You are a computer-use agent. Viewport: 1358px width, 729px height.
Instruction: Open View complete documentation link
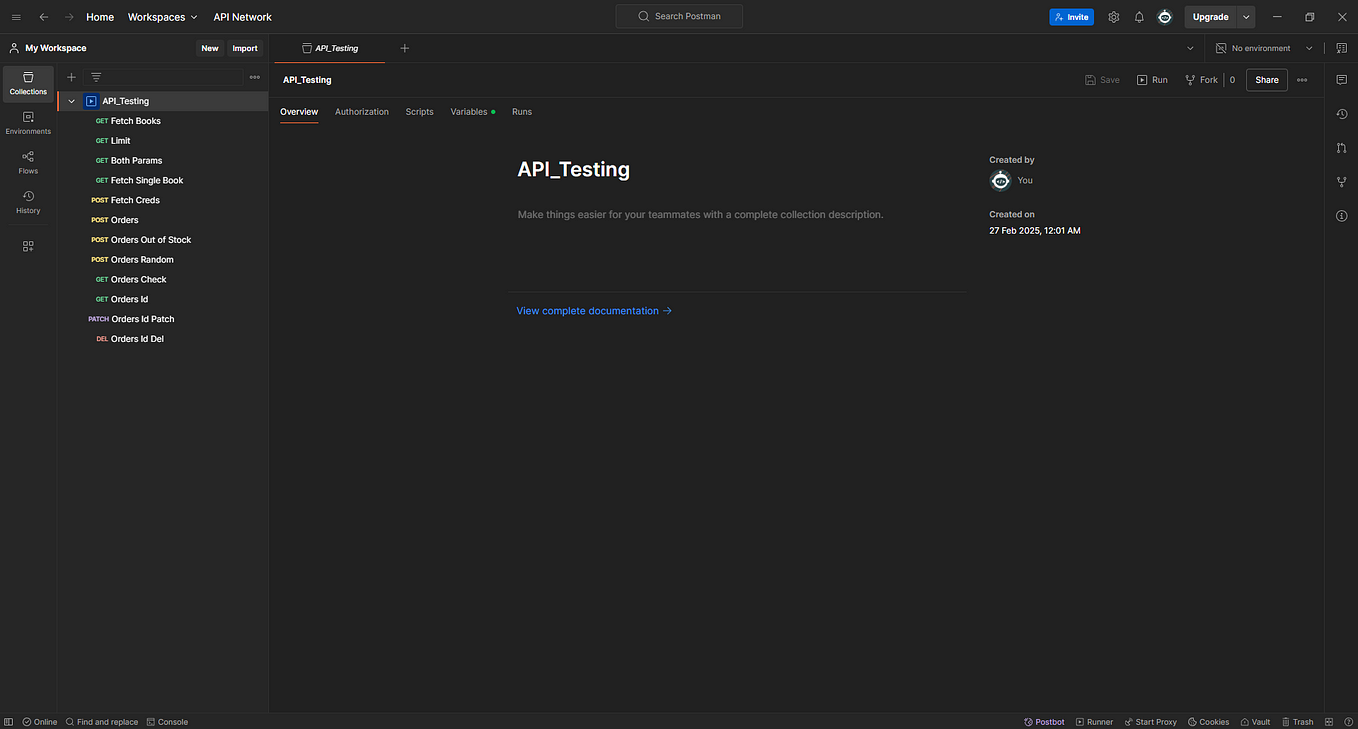[x=594, y=311]
